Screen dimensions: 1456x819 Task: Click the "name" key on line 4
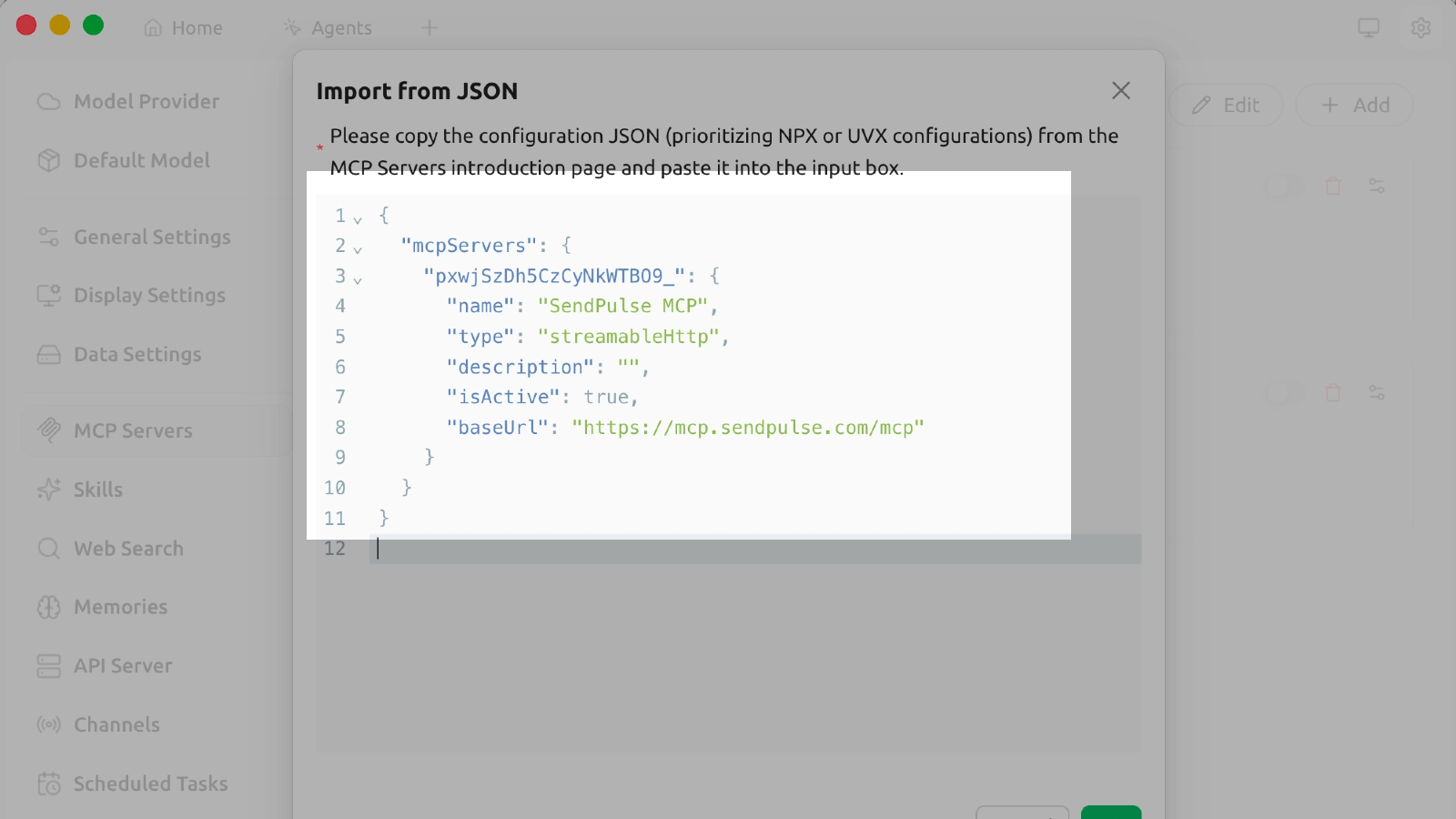click(480, 306)
